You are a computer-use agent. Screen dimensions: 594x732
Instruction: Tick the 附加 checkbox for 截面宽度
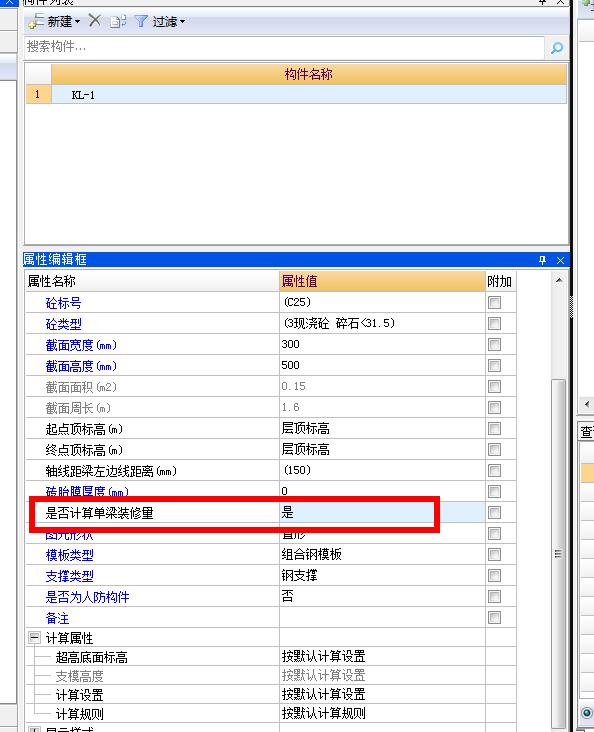[x=495, y=345]
